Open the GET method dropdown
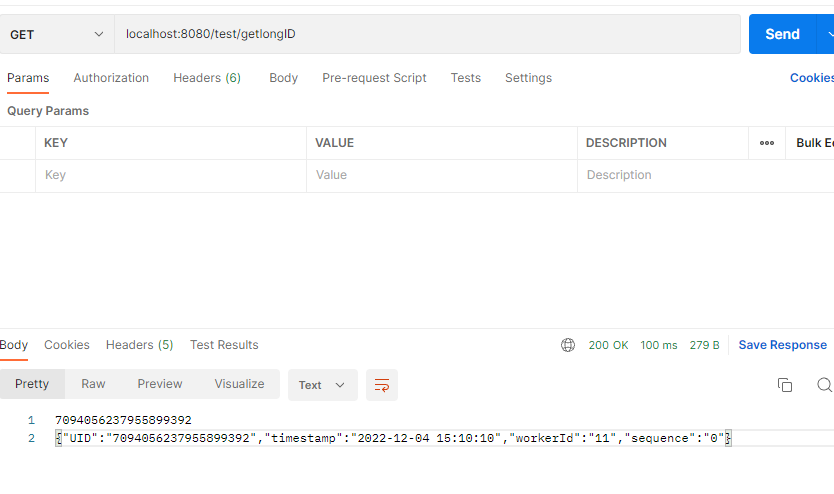 57,34
